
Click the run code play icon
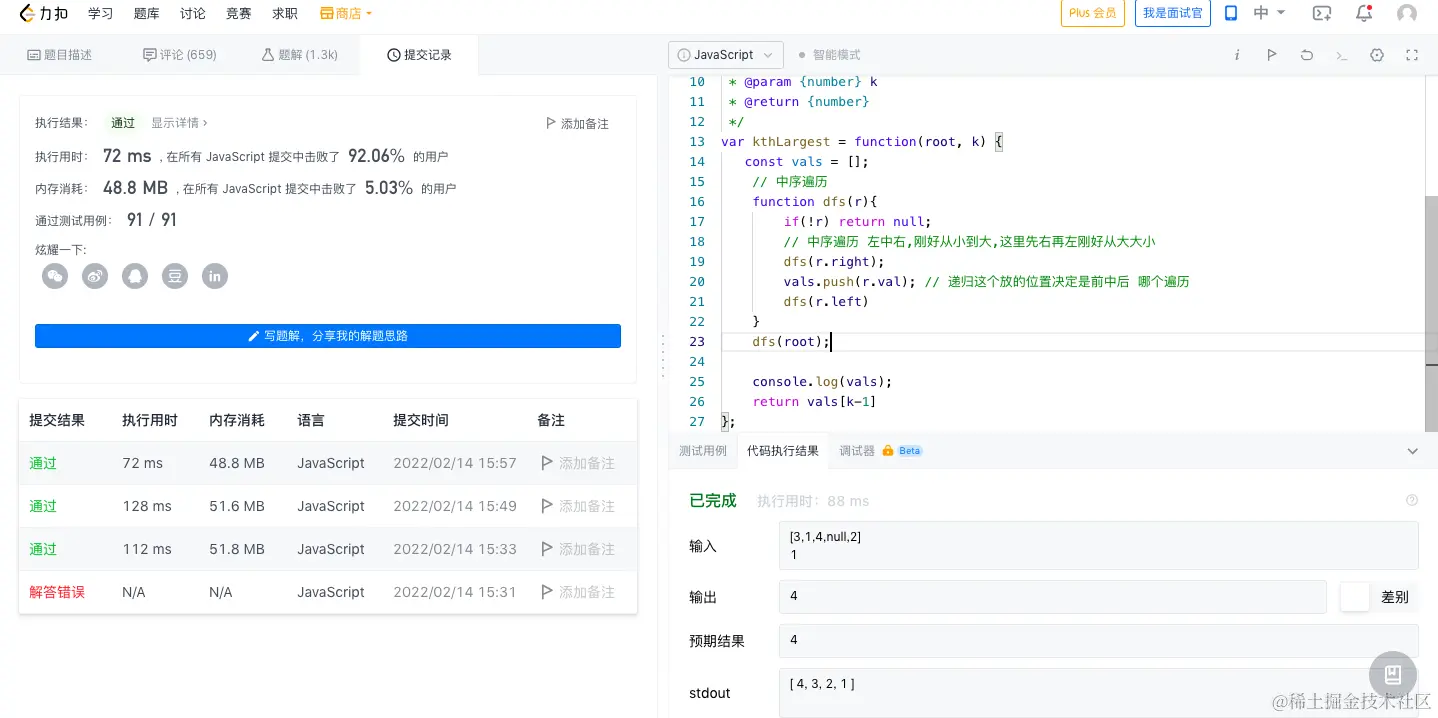coord(1271,55)
